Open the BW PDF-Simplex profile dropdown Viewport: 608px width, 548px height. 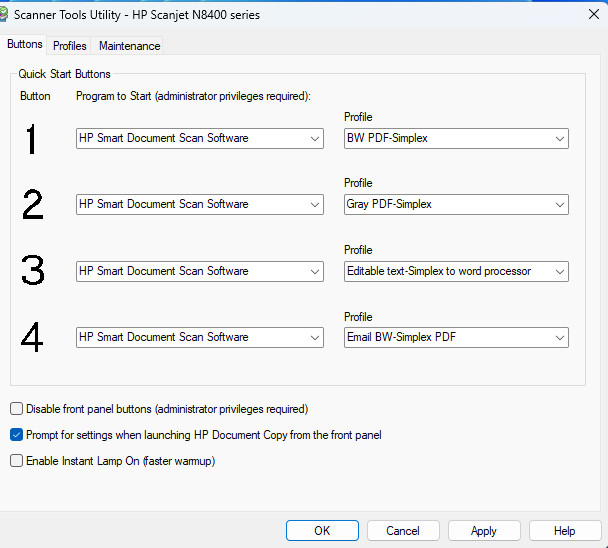456,138
